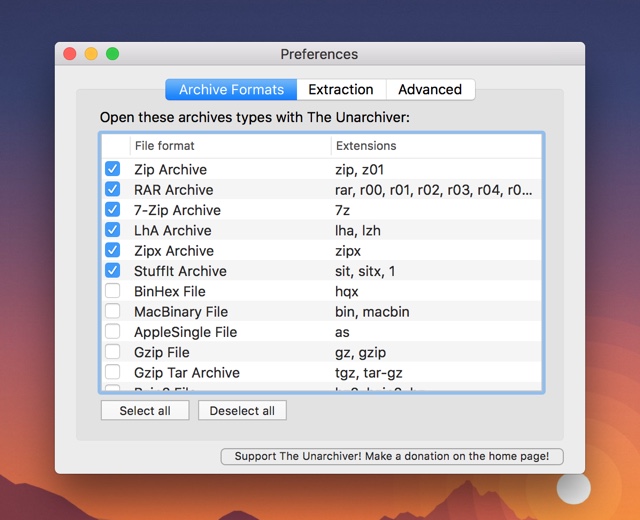Click the 'as' extensions cell

pos(342,332)
